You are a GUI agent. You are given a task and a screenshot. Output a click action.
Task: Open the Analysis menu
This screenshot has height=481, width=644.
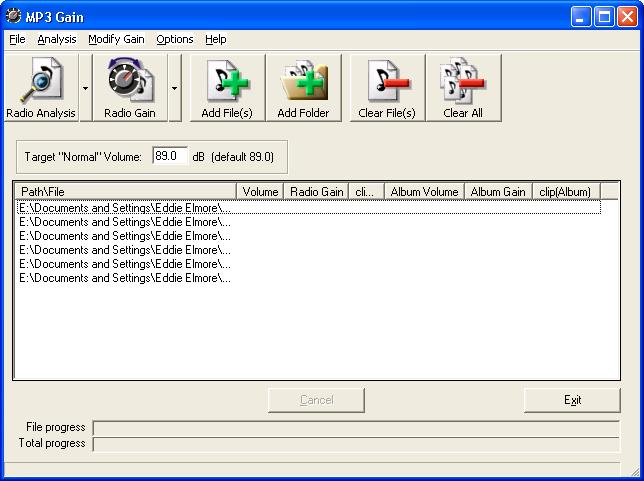pyautogui.click(x=57, y=39)
